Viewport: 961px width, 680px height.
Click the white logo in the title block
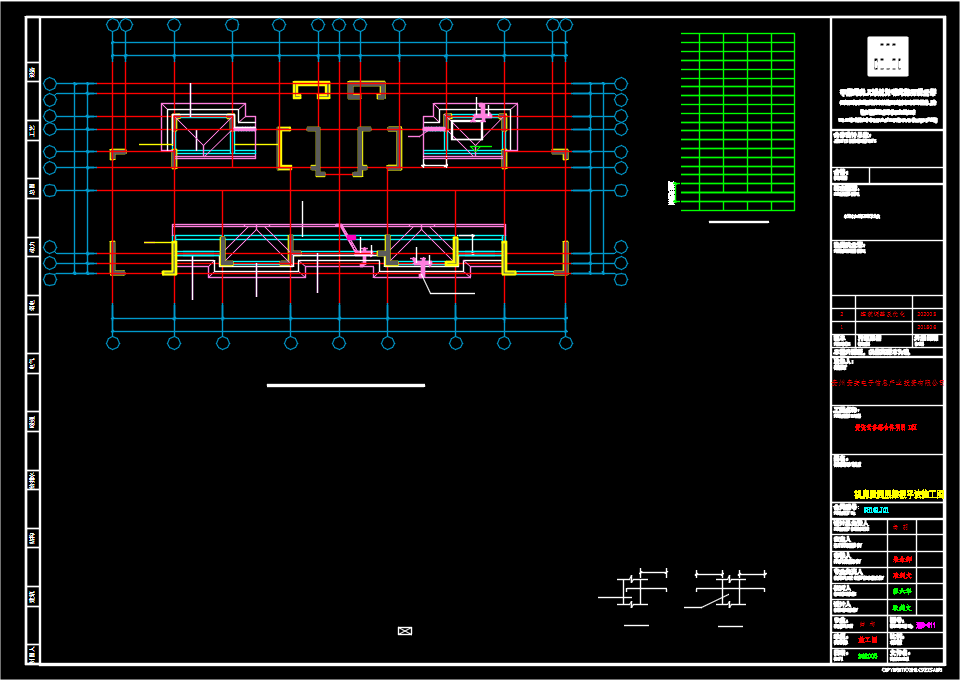coord(887,56)
